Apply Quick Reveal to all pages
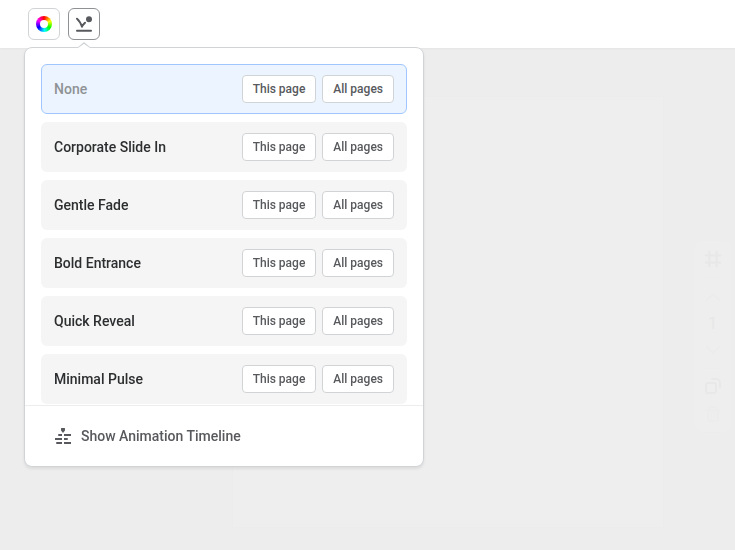 358,321
